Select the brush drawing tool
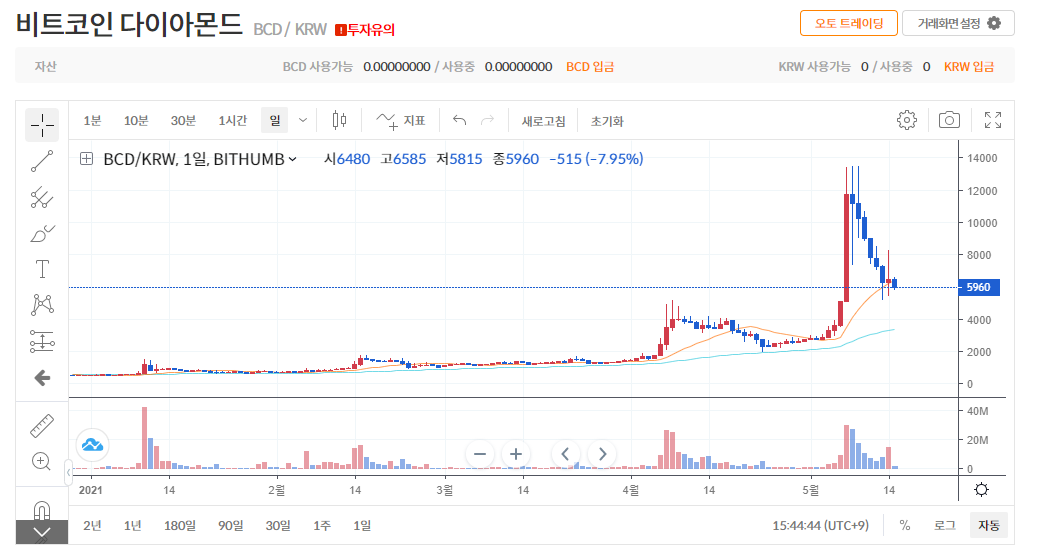 (42, 234)
